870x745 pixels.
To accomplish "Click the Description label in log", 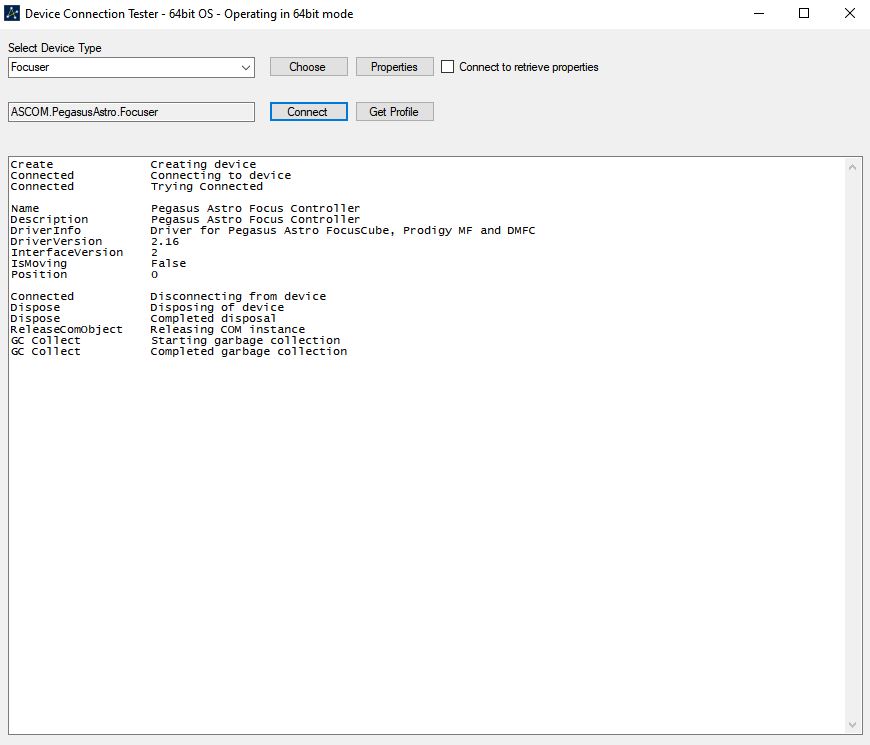I will coord(49,219).
